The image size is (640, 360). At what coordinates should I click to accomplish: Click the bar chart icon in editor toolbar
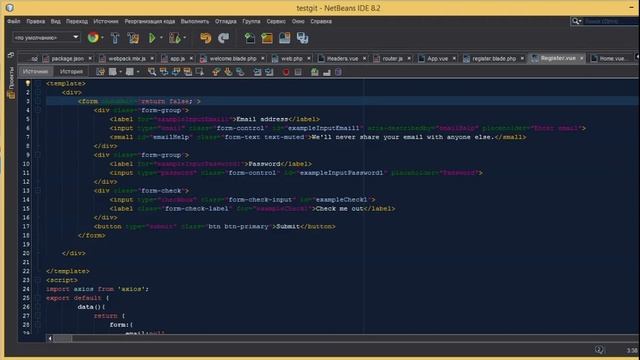(x=327, y=72)
